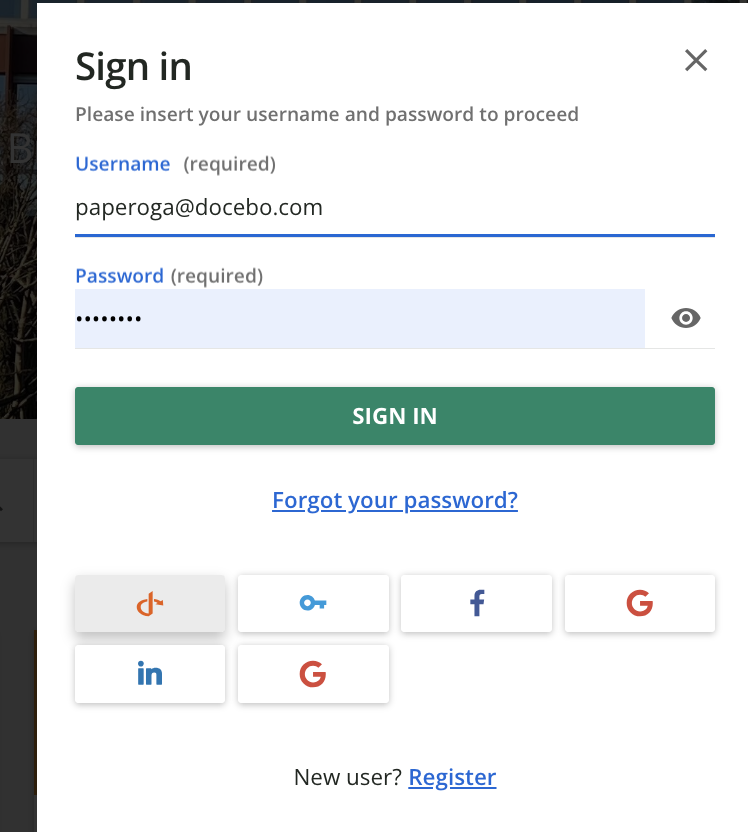Focus the Username field containing paperoga@docebo.com
748x832 pixels.
[394, 208]
